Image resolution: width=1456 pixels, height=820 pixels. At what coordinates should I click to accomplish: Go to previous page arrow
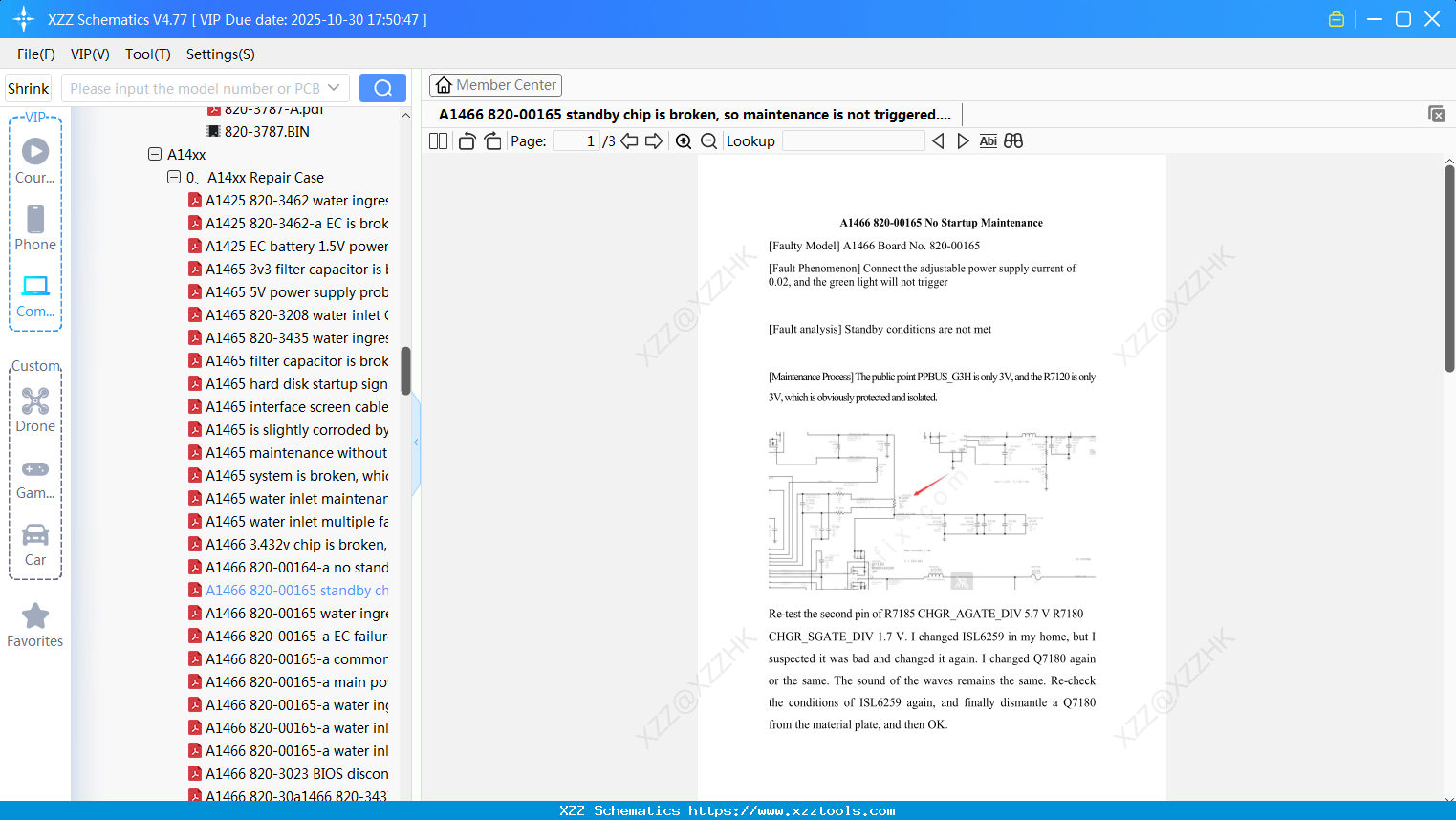[629, 141]
